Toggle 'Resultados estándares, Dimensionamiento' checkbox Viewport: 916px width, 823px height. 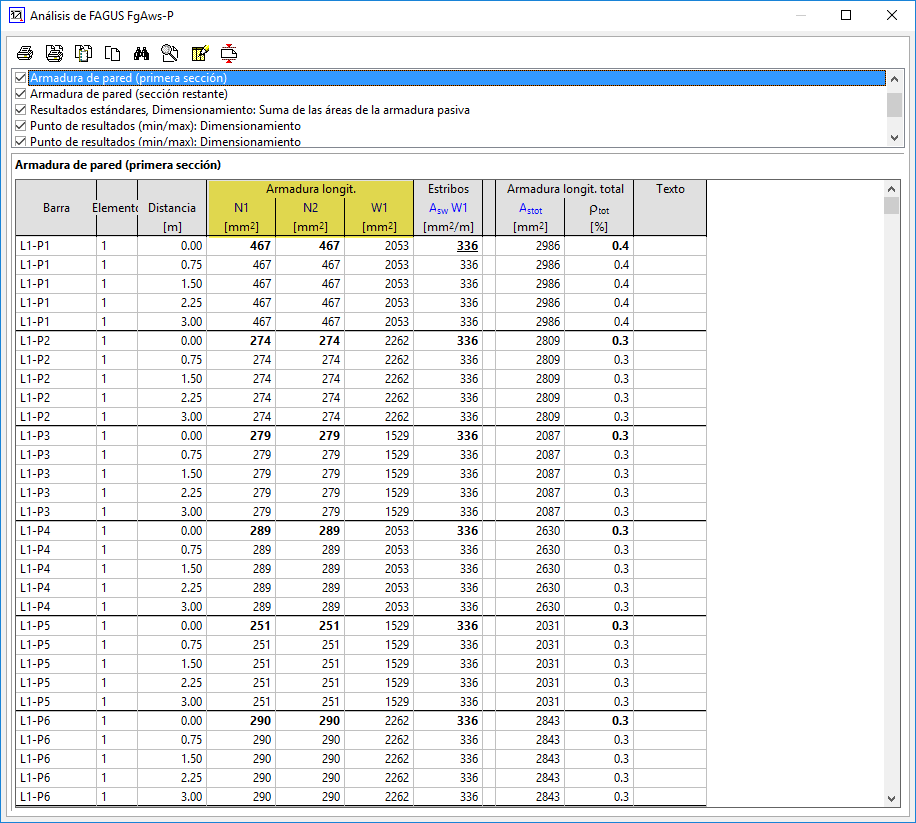tap(21, 110)
